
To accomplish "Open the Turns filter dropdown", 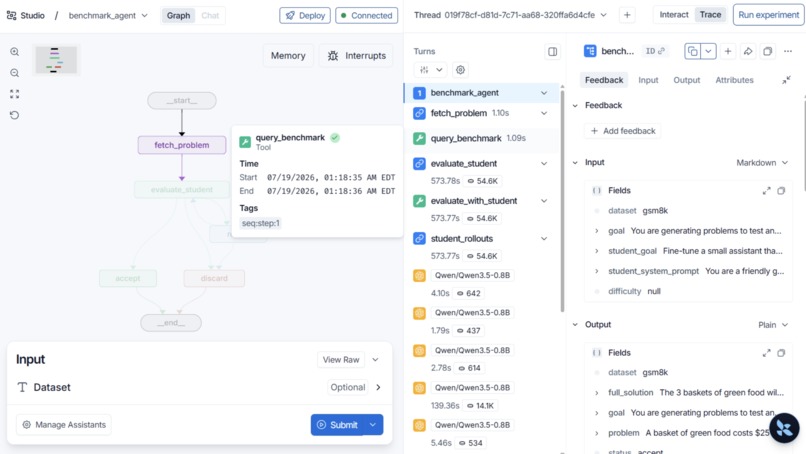I will 430,70.
